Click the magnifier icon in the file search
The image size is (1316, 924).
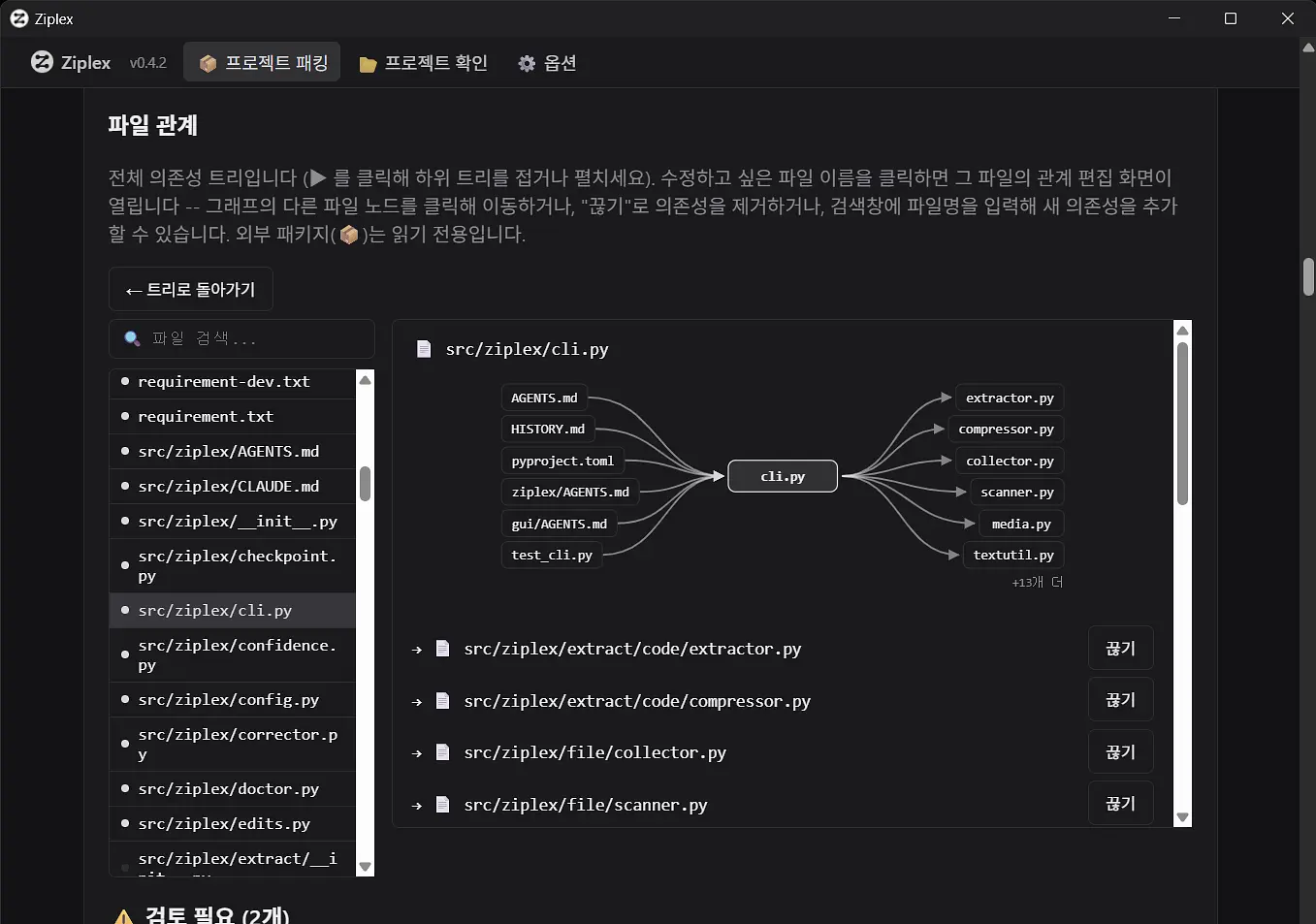132,338
